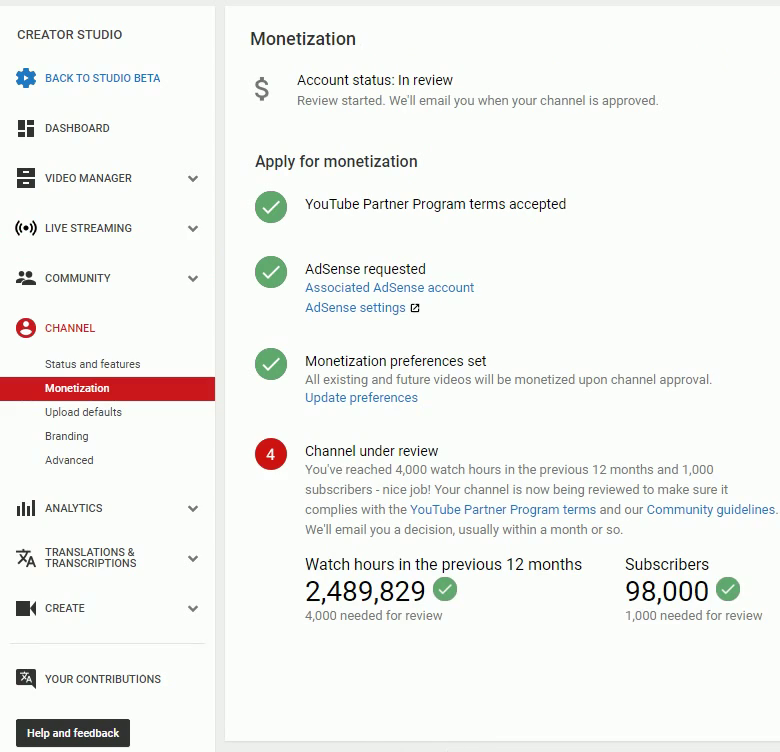
Task: Click the Analytics bar chart icon
Action: tap(26, 508)
